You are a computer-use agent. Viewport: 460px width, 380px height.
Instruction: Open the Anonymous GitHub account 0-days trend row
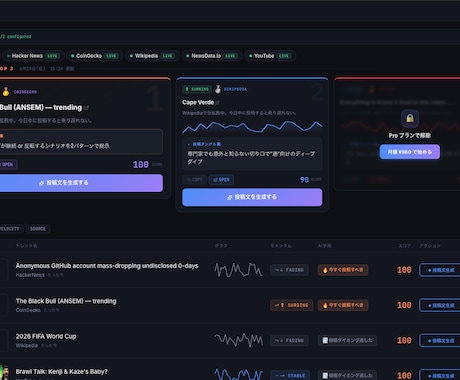pyautogui.click(x=107, y=266)
